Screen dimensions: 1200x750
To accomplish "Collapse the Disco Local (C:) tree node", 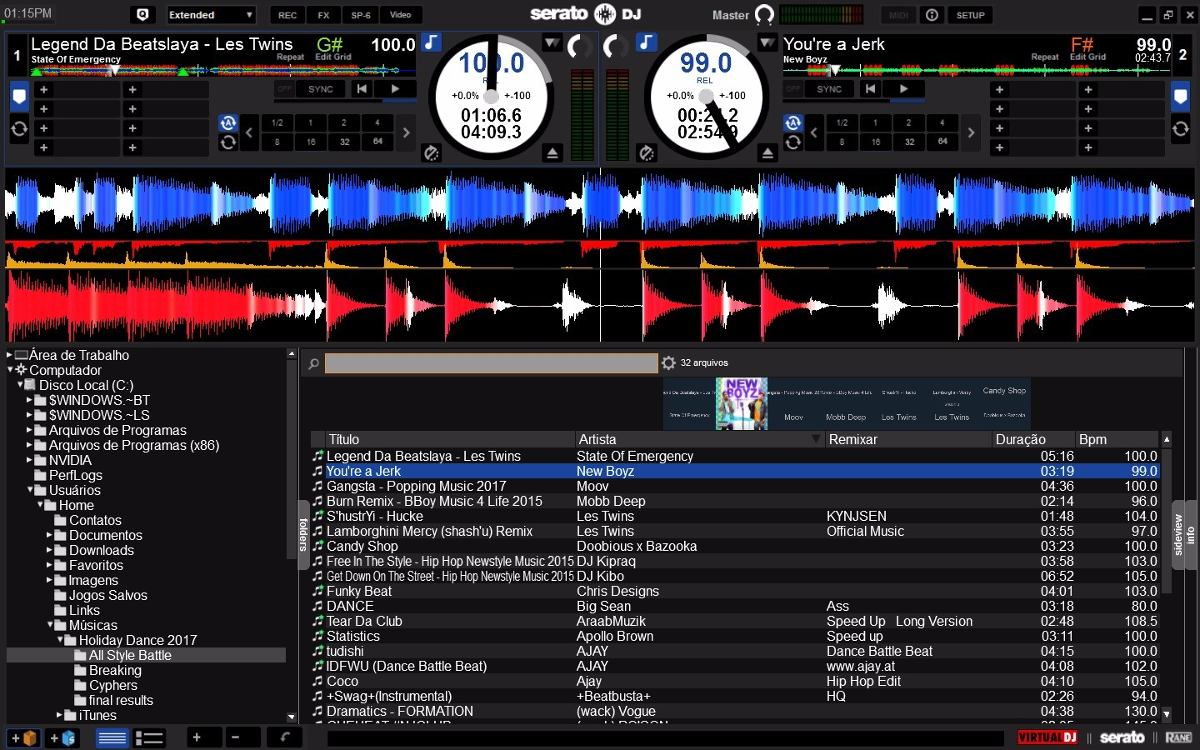I will (20, 385).
